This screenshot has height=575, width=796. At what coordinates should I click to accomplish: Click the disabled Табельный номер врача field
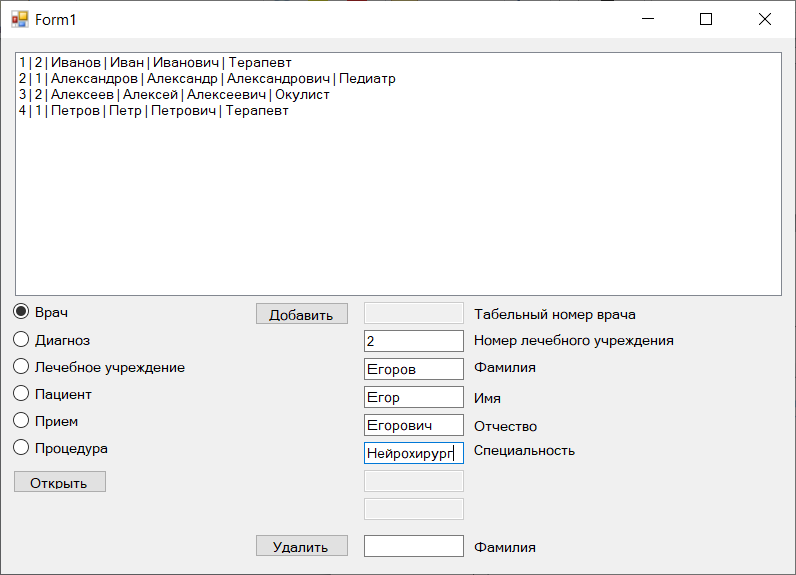pyautogui.click(x=414, y=313)
